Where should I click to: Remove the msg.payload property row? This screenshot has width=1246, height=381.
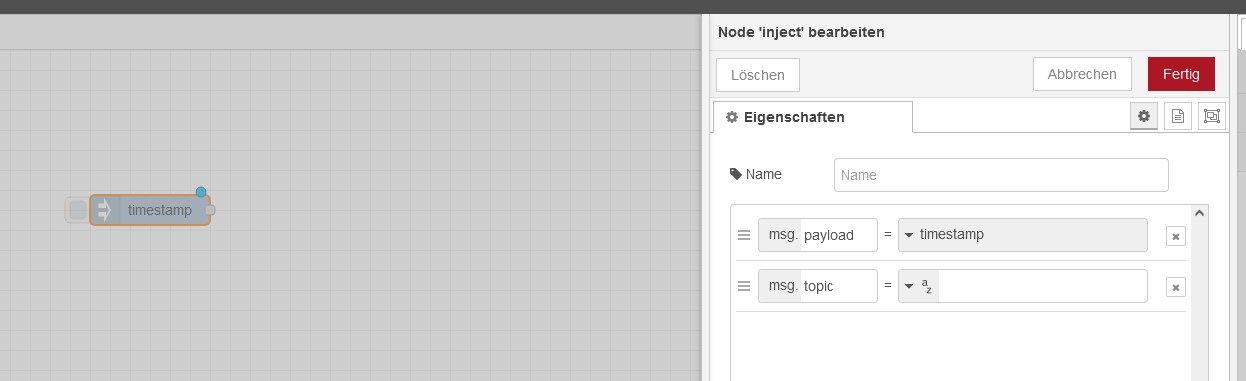(x=1176, y=236)
